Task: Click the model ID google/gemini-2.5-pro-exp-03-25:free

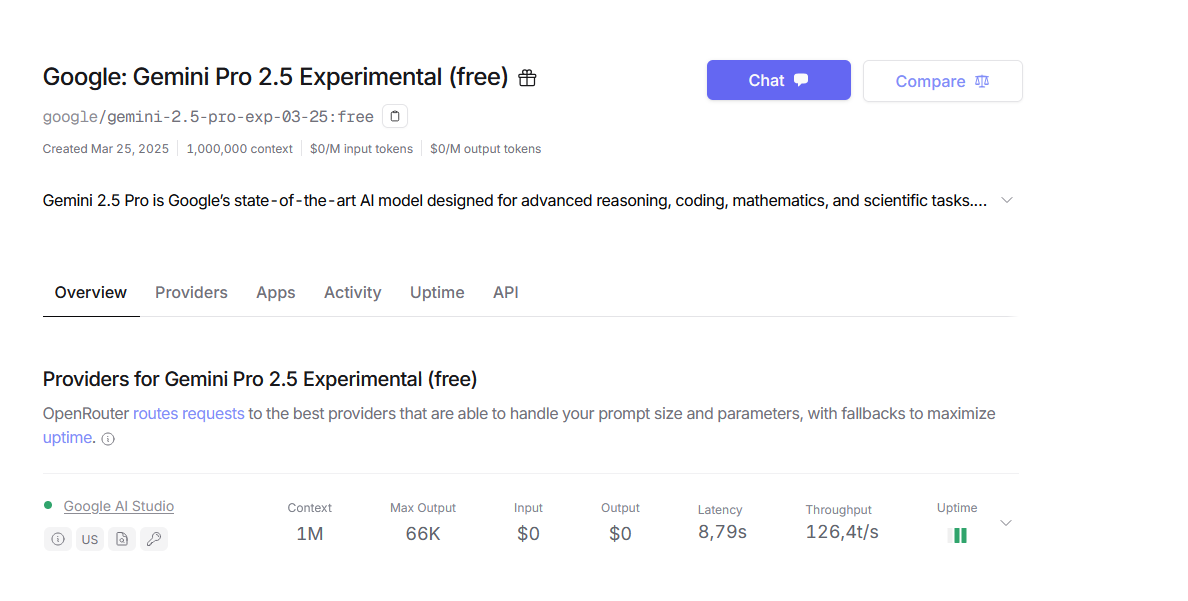Action: click(x=208, y=117)
